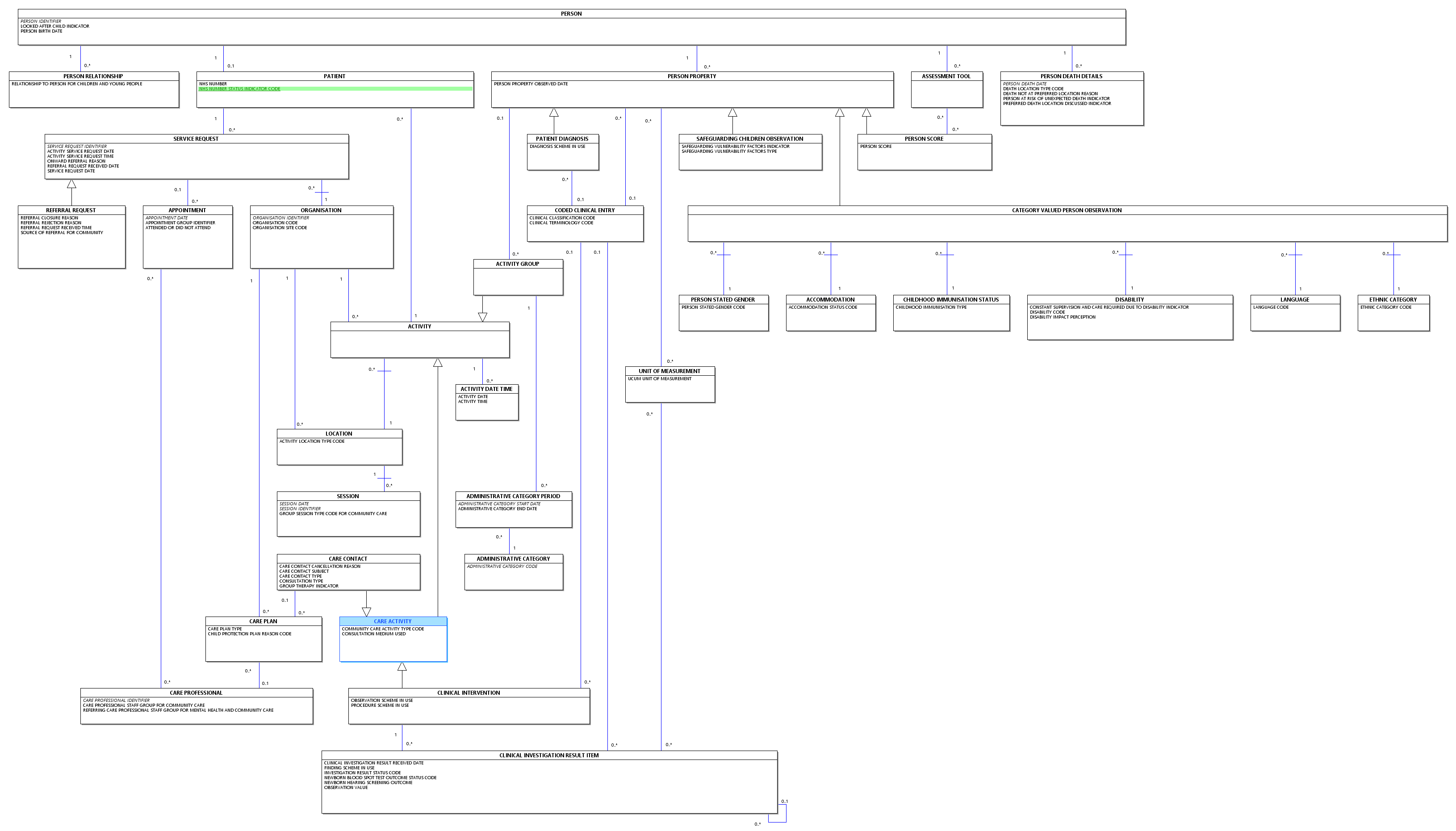Click the PERSON BIRTH DATE attribute
Image resolution: width=1456 pixels, height=831 pixels.
point(41,31)
